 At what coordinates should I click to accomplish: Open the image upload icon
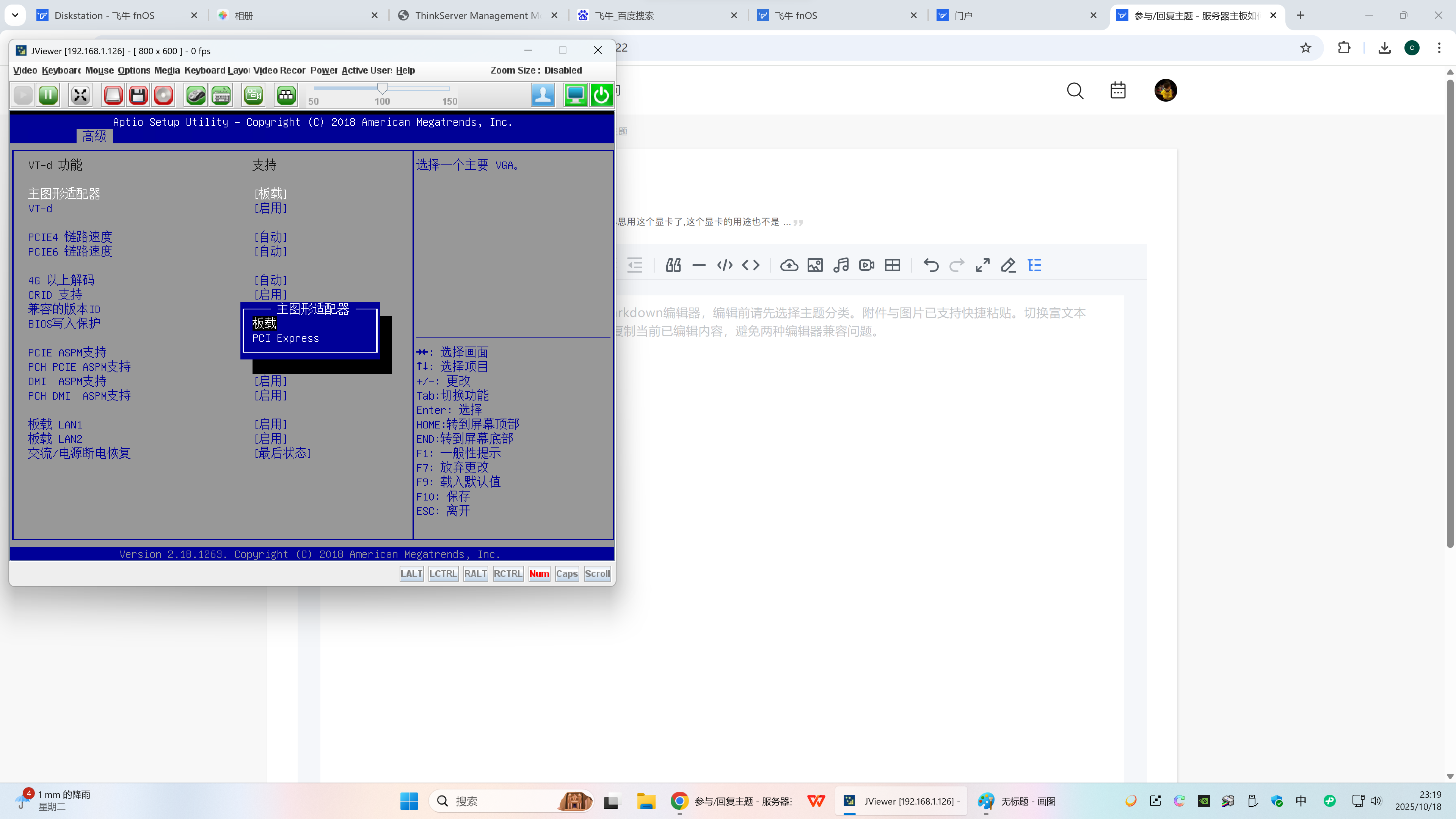coord(814,265)
